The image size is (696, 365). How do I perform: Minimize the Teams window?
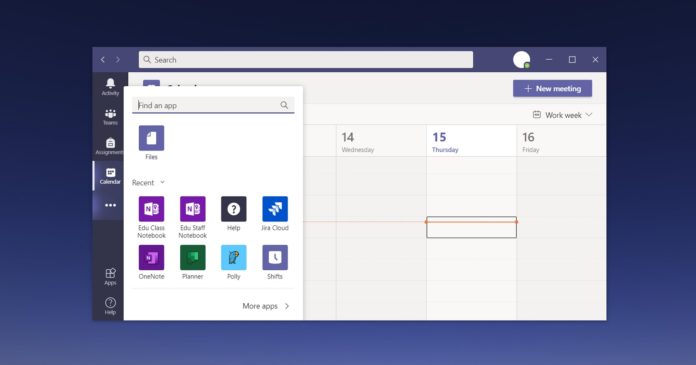click(549, 60)
